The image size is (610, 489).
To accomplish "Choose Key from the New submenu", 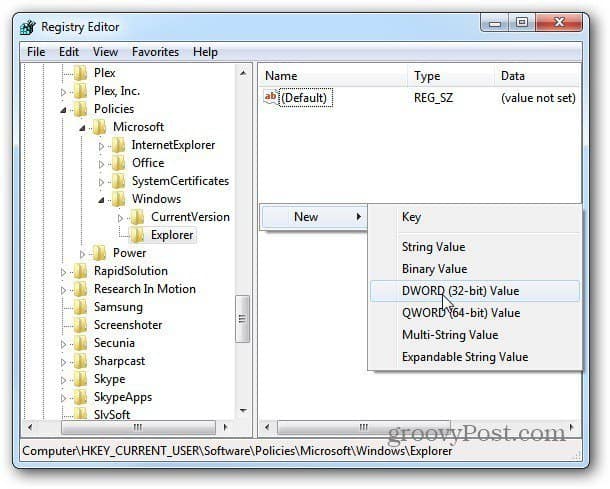I will (474, 217).
